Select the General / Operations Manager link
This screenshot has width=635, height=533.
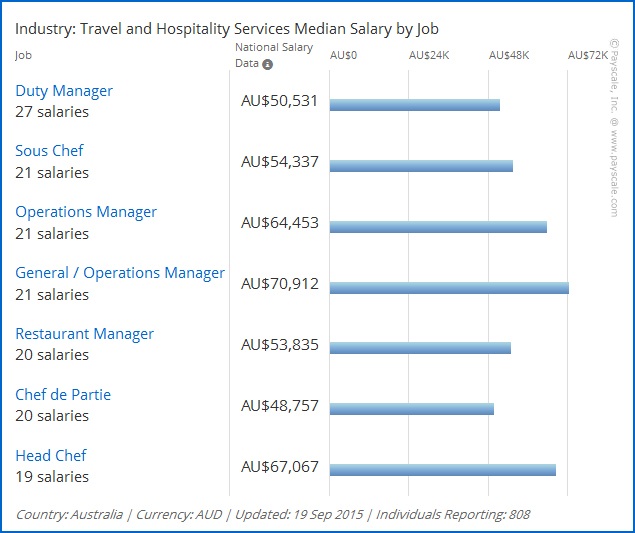tap(120, 273)
